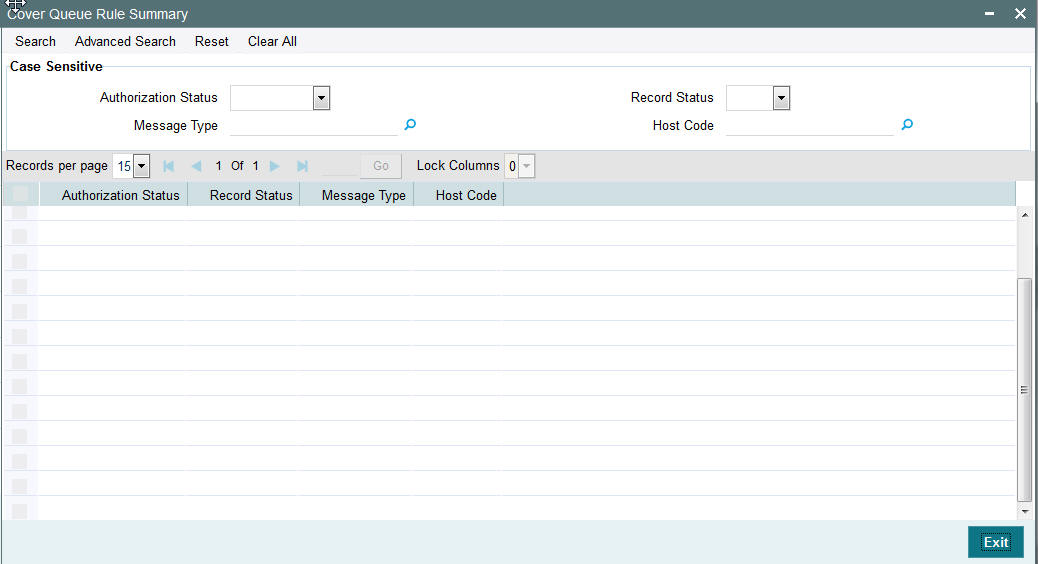This screenshot has height=564, width=1038.
Task: Sort by the Authorization Status column header
Action: [120, 195]
